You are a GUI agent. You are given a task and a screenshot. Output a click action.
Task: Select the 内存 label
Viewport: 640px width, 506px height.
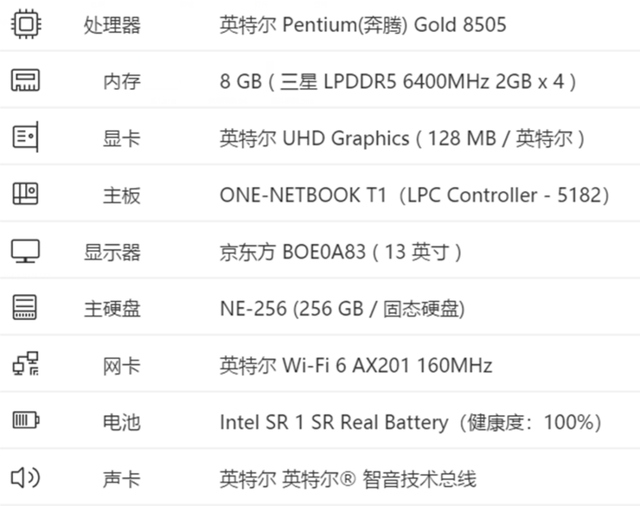coord(122,81)
